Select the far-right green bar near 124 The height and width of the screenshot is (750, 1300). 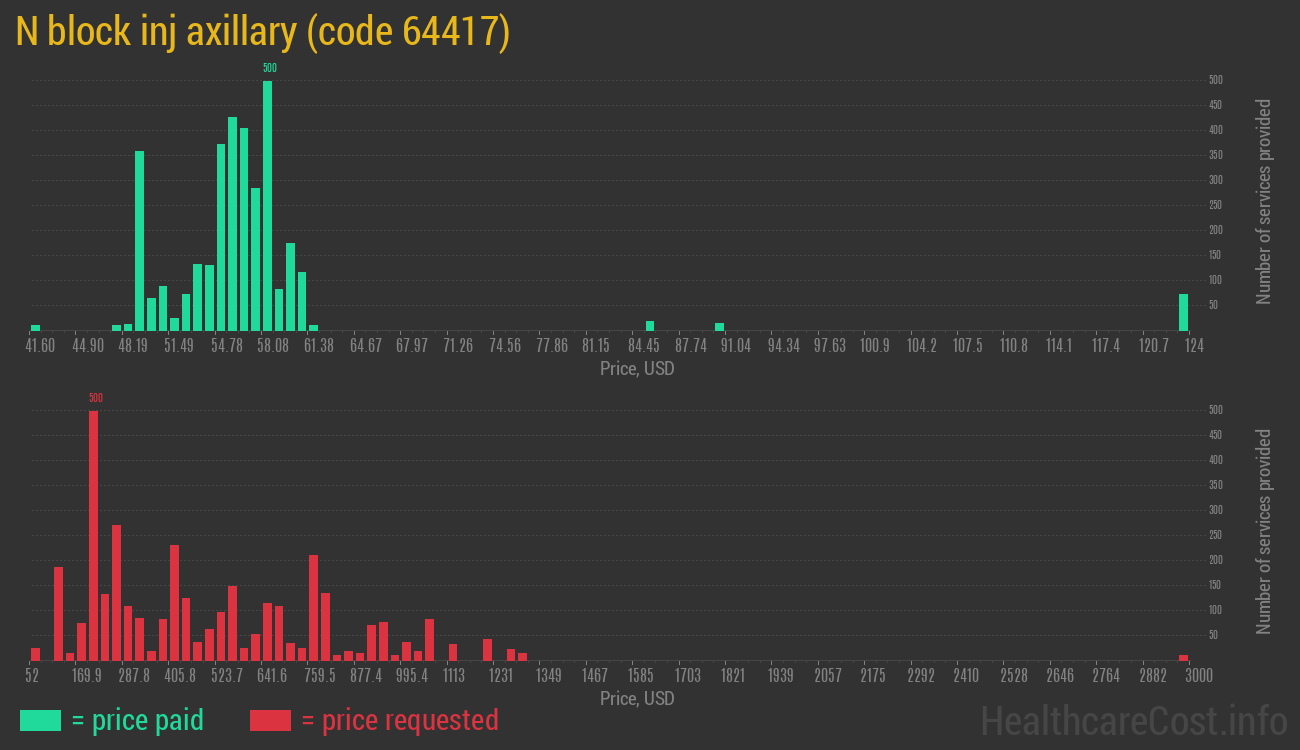[x=1183, y=312]
